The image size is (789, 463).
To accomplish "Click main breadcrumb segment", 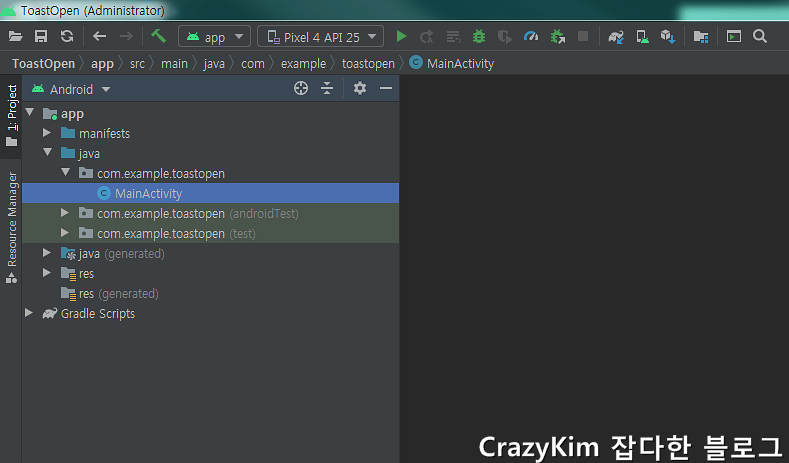I will coord(174,63).
